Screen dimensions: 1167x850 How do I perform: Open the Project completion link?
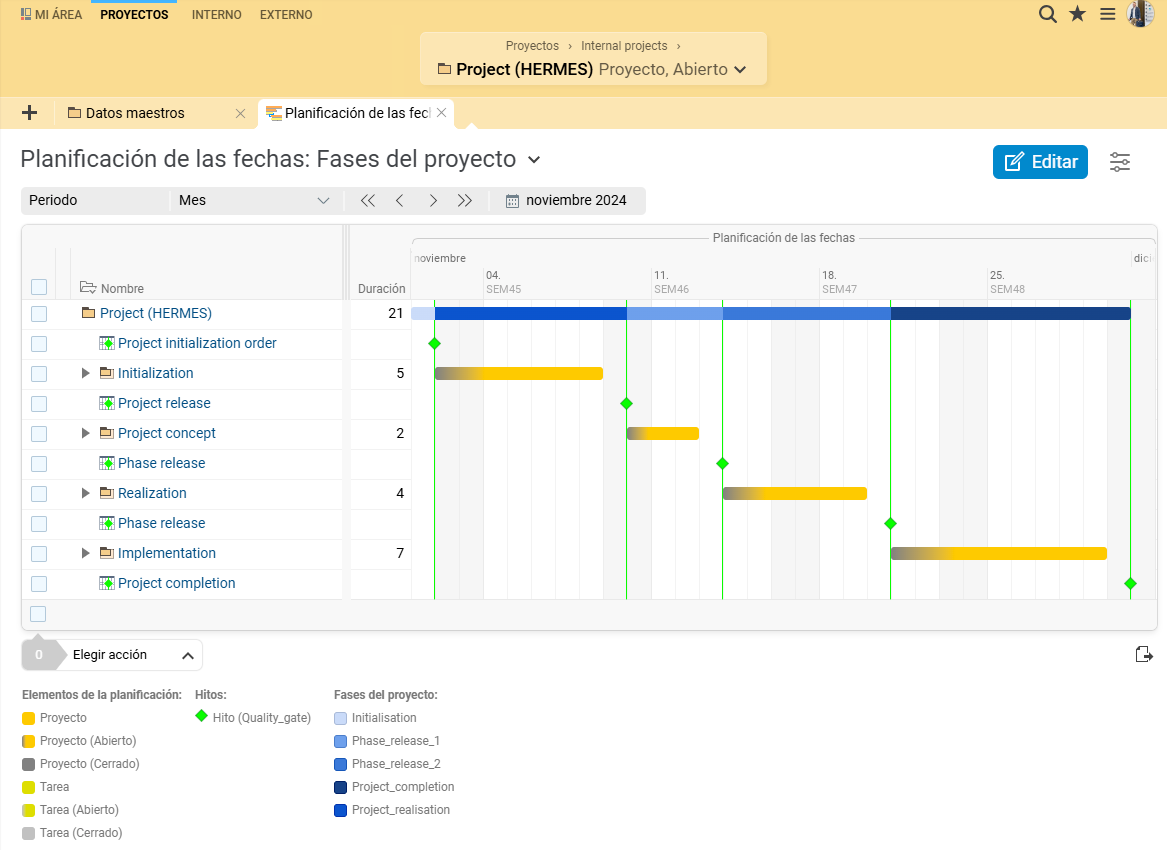coord(176,584)
